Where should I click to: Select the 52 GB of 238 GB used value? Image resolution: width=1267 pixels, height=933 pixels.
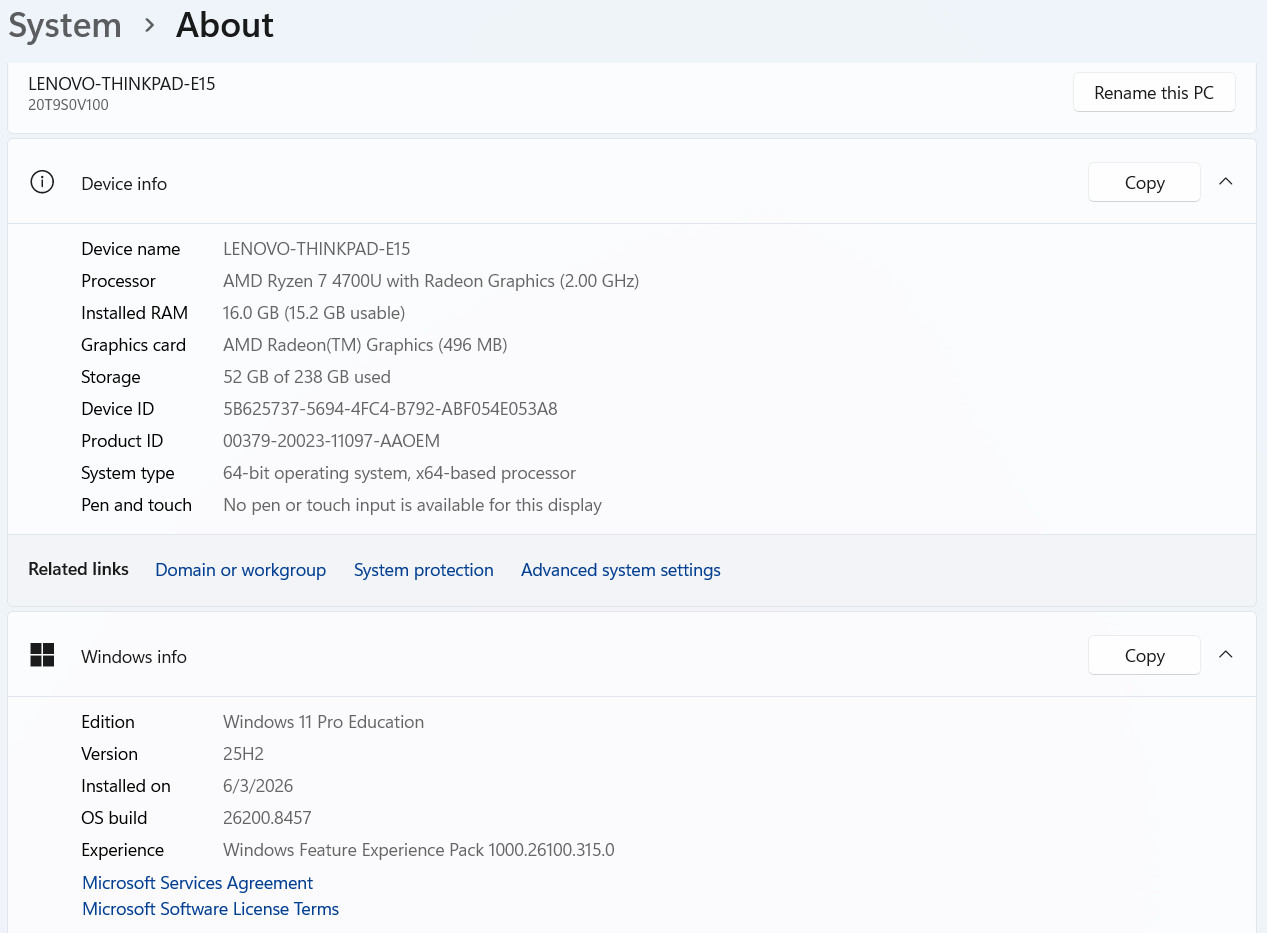[307, 377]
